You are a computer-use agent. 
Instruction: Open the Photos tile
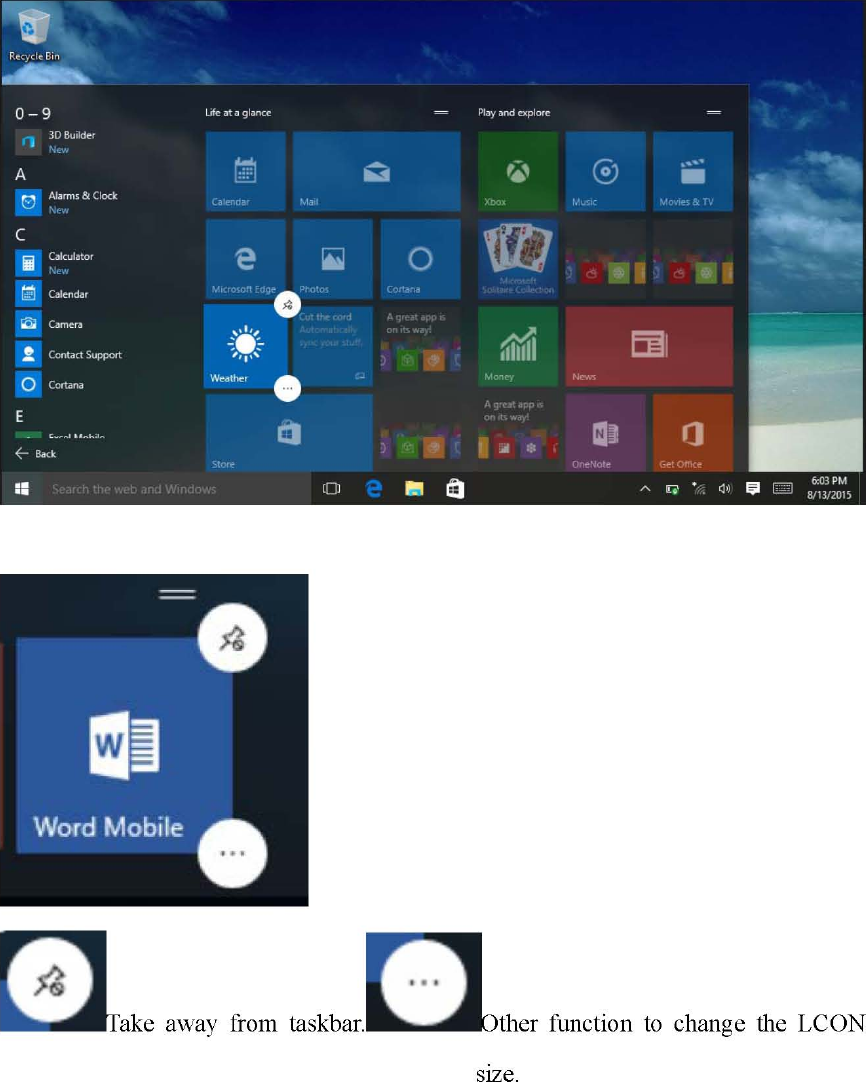333,259
